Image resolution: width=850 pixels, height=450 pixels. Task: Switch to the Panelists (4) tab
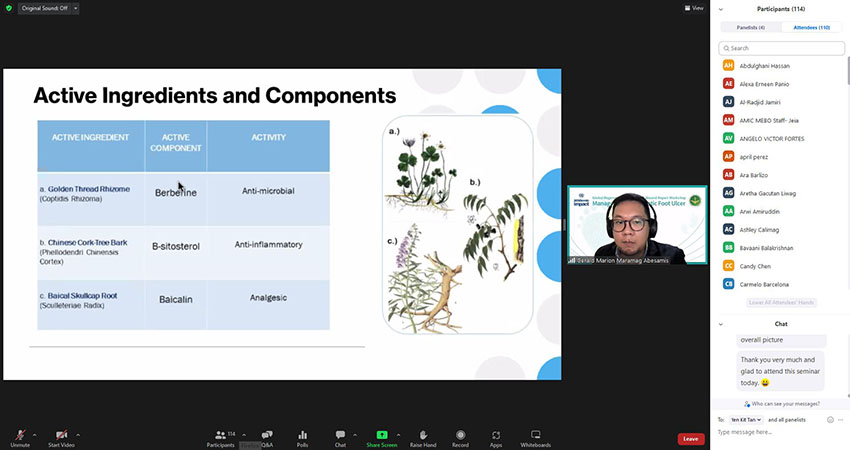click(750, 27)
